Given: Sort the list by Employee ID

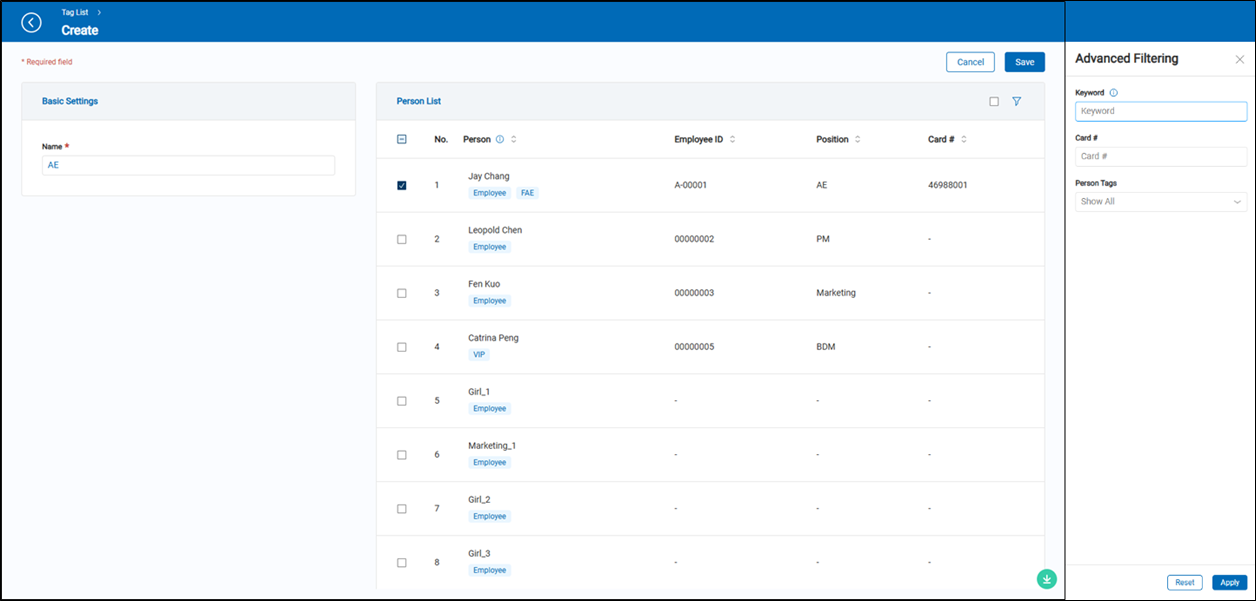Looking at the screenshot, I should pyautogui.click(x=733, y=140).
